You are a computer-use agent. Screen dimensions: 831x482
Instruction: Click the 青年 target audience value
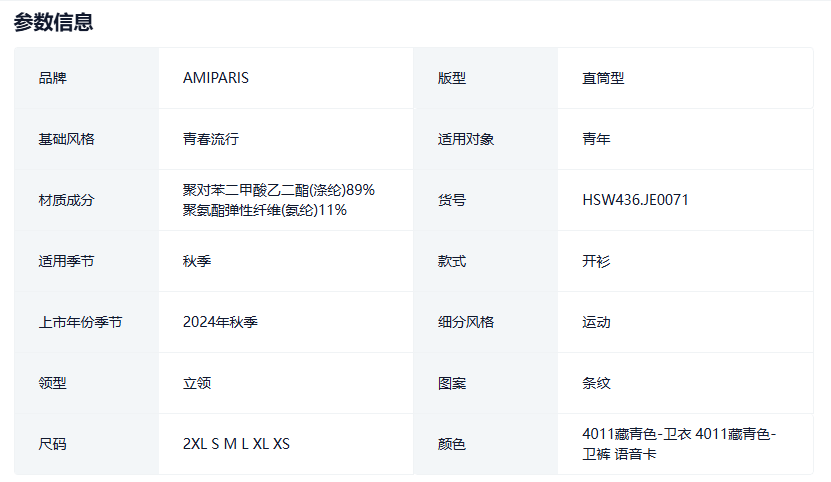click(x=596, y=139)
